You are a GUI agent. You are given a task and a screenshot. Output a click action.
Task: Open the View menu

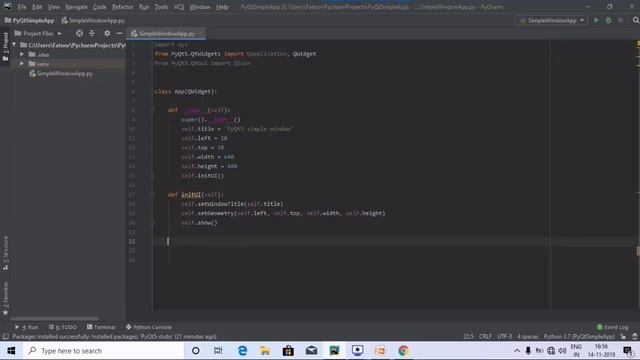tap(53, 7)
